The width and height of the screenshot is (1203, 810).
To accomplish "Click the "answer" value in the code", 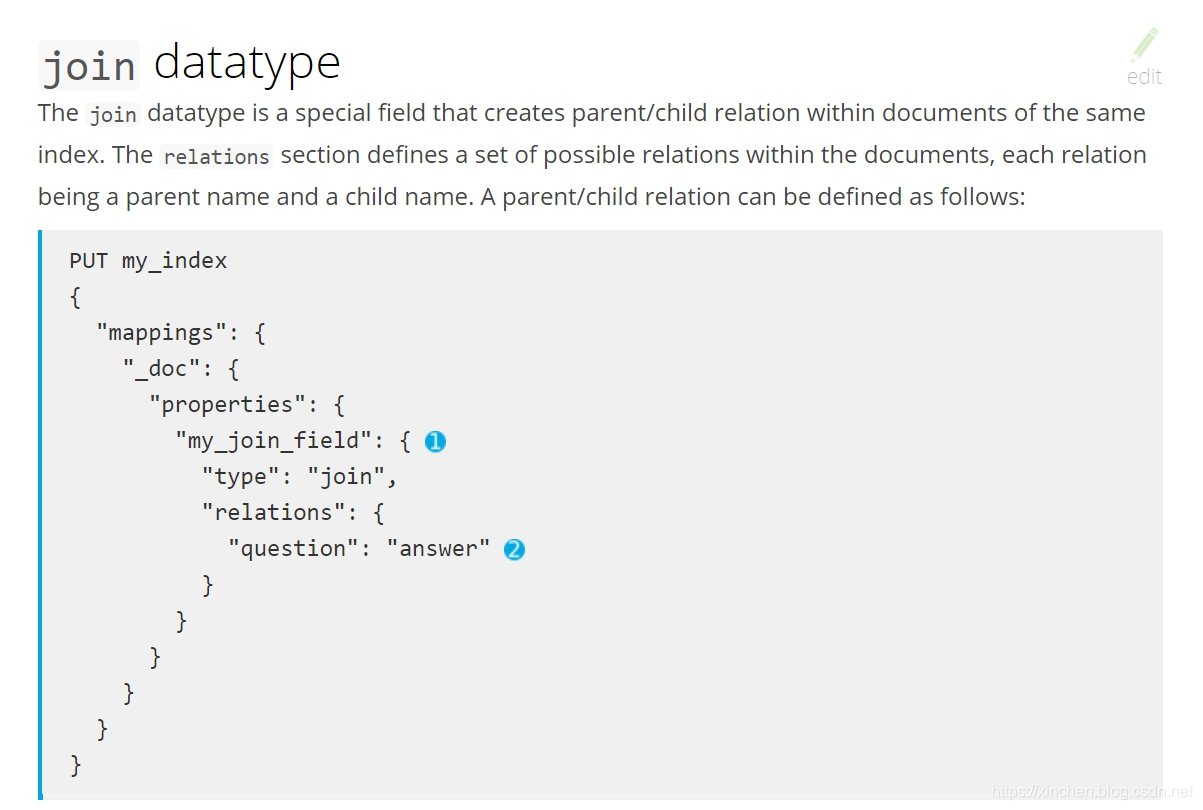I will coord(438,549).
